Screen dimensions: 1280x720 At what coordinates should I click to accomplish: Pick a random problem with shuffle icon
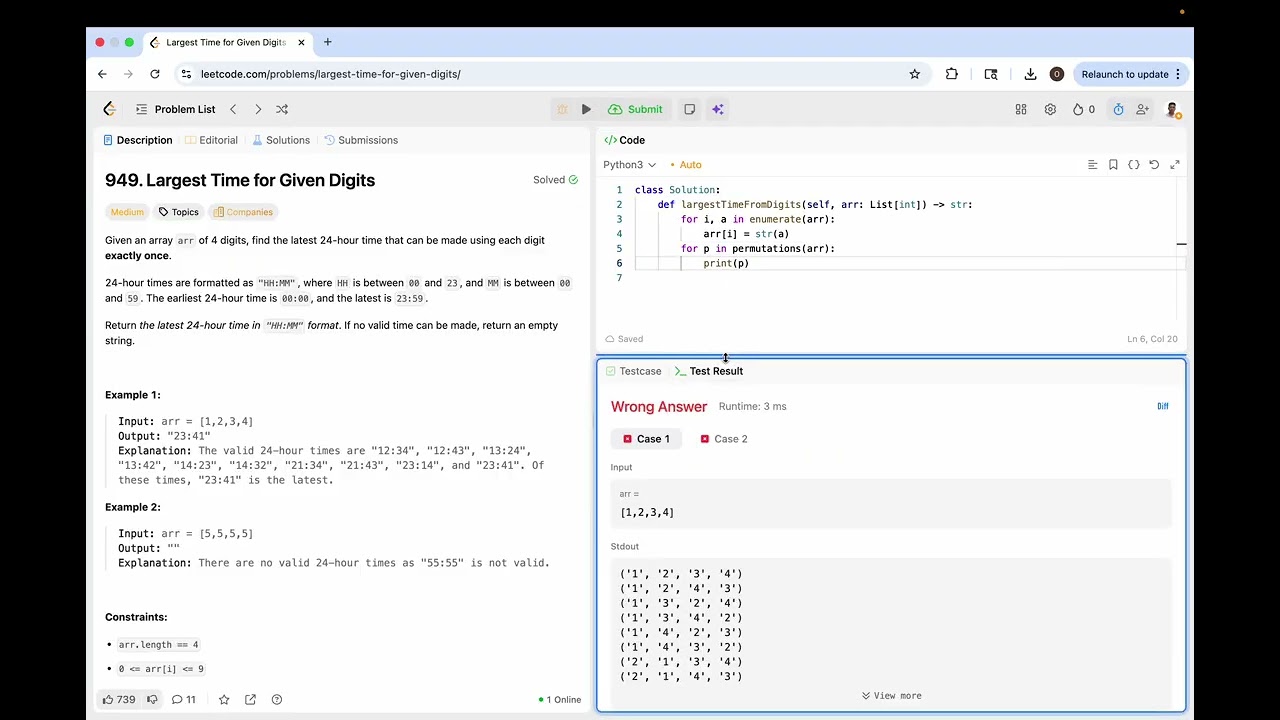(x=282, y=109)
